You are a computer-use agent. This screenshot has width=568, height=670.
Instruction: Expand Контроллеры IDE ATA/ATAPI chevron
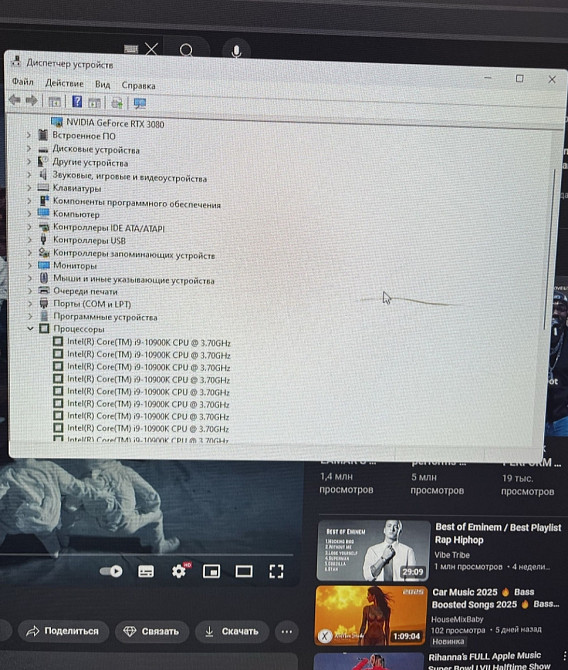[29, 227]
